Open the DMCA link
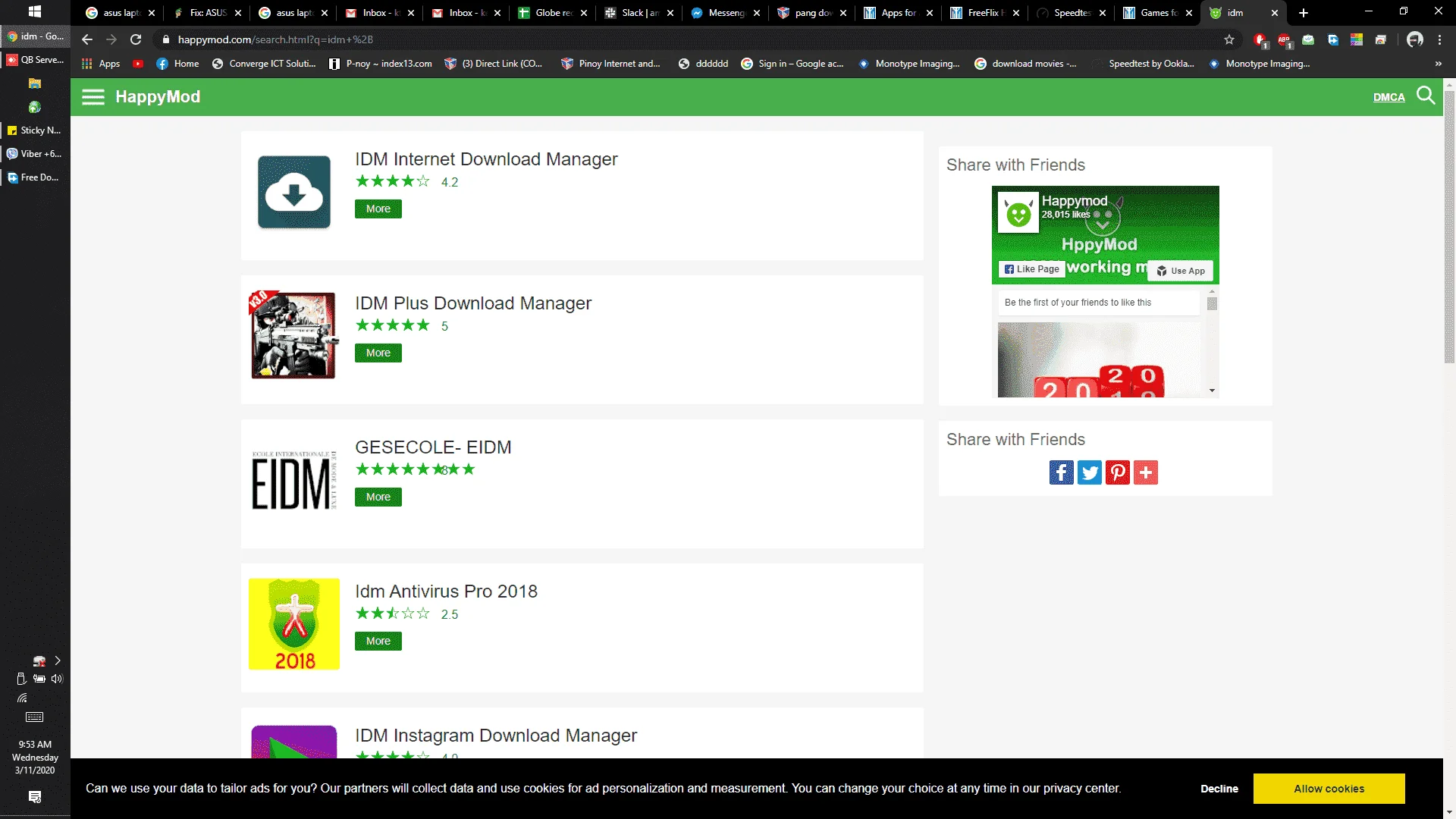 click(x=1389, y=97)
